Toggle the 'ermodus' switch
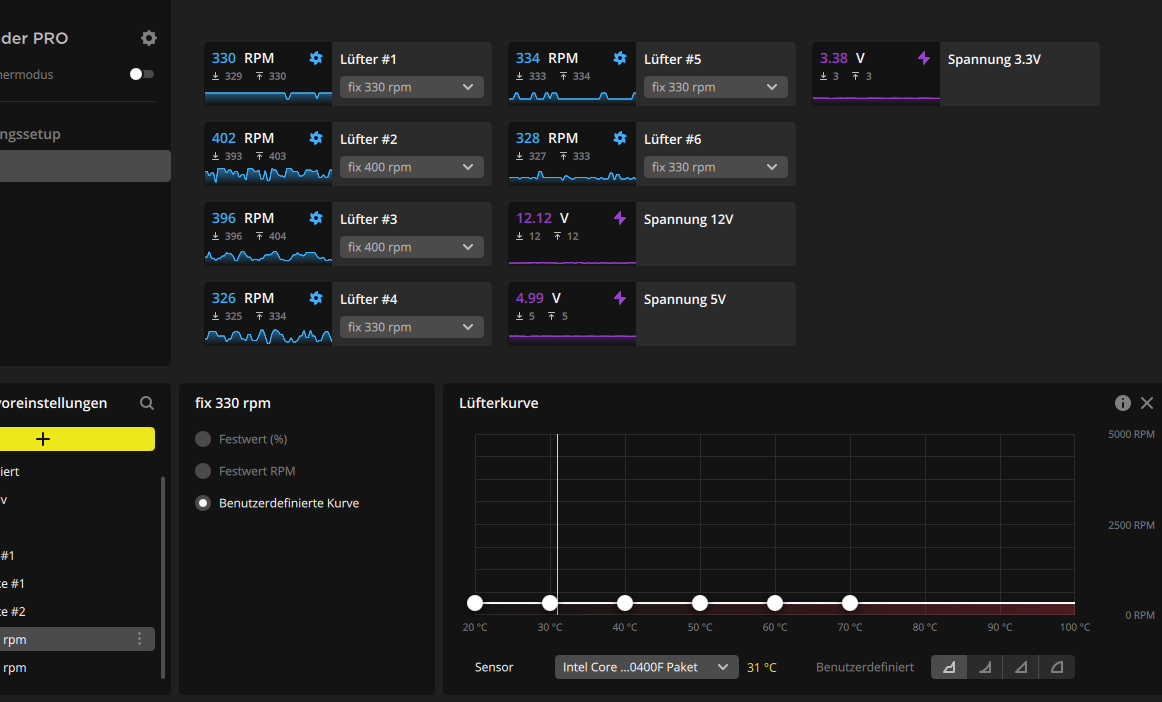Screen dimensions: 1162x702 coord(141,74)
